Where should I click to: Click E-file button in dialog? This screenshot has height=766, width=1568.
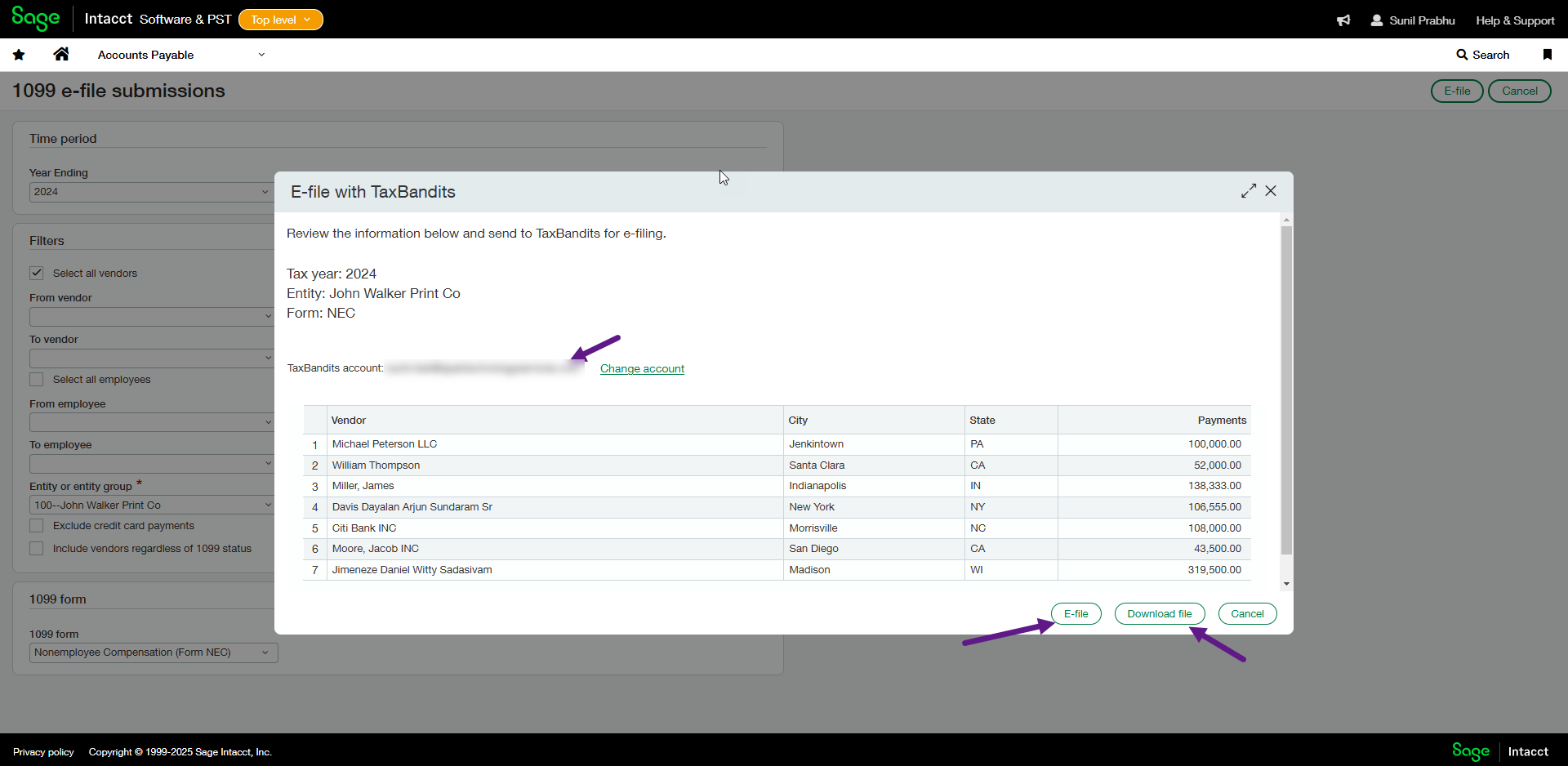point(1076,614)
